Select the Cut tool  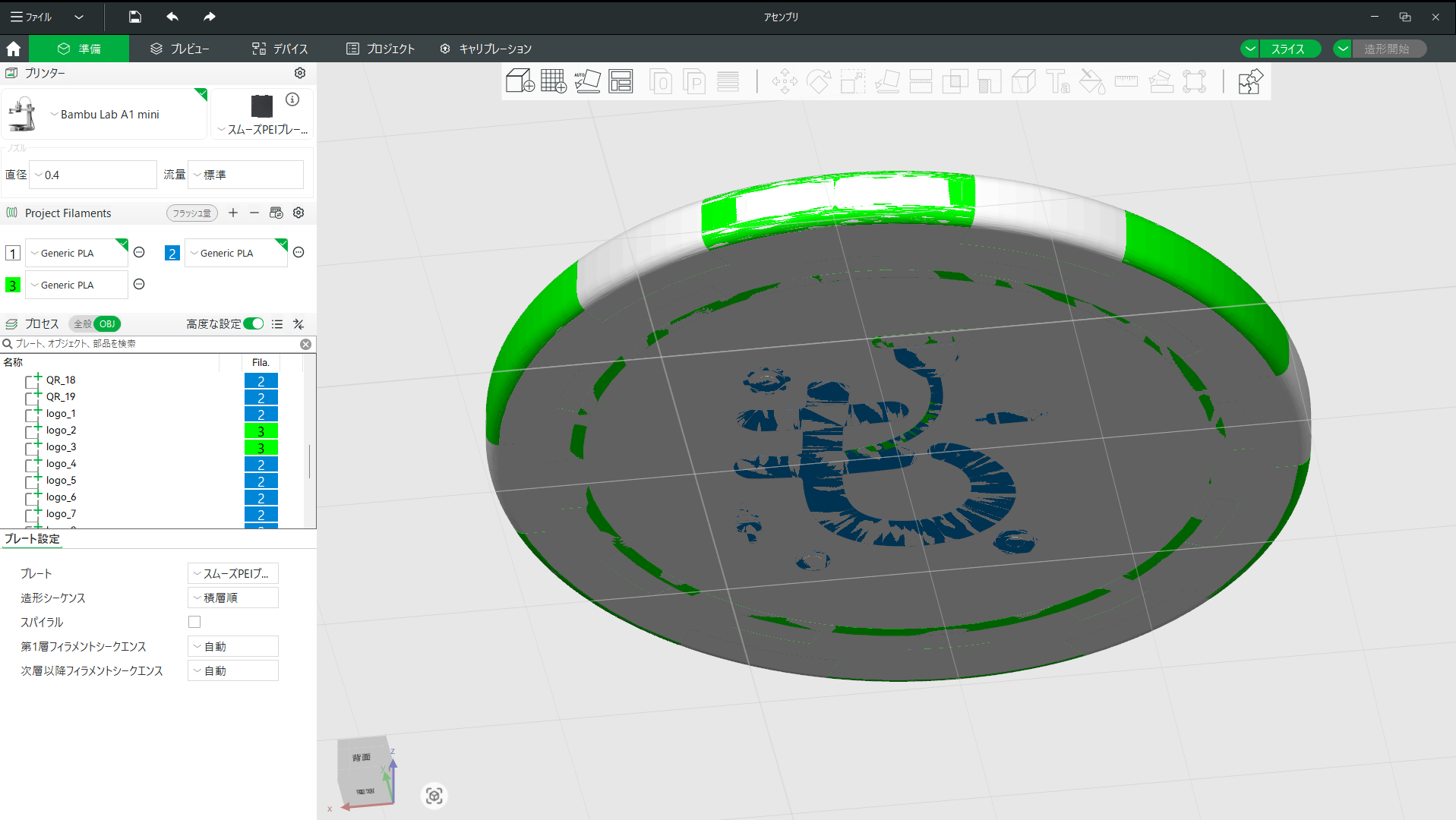(921, 81)
